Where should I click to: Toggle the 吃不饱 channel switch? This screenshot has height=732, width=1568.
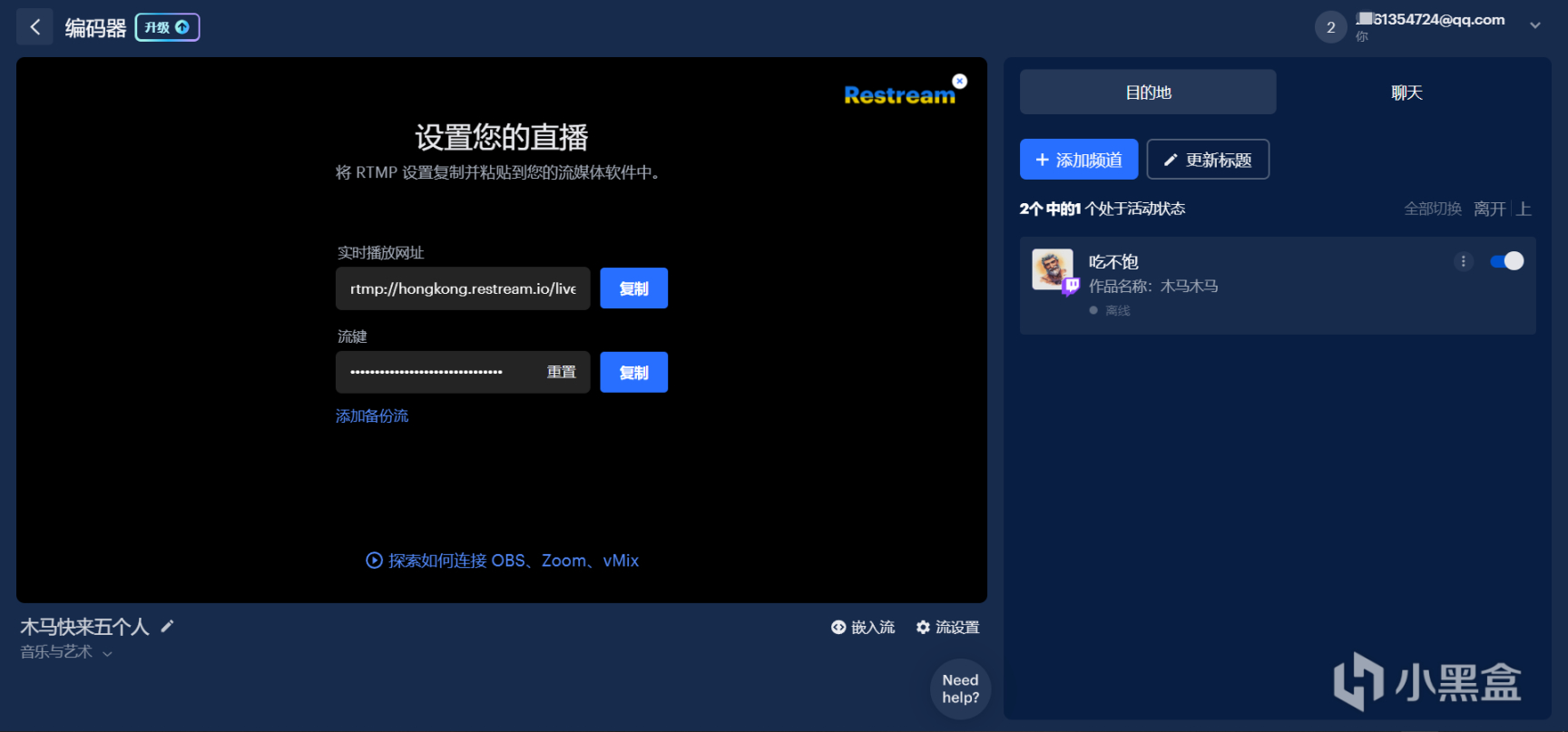click(1506, 261)
